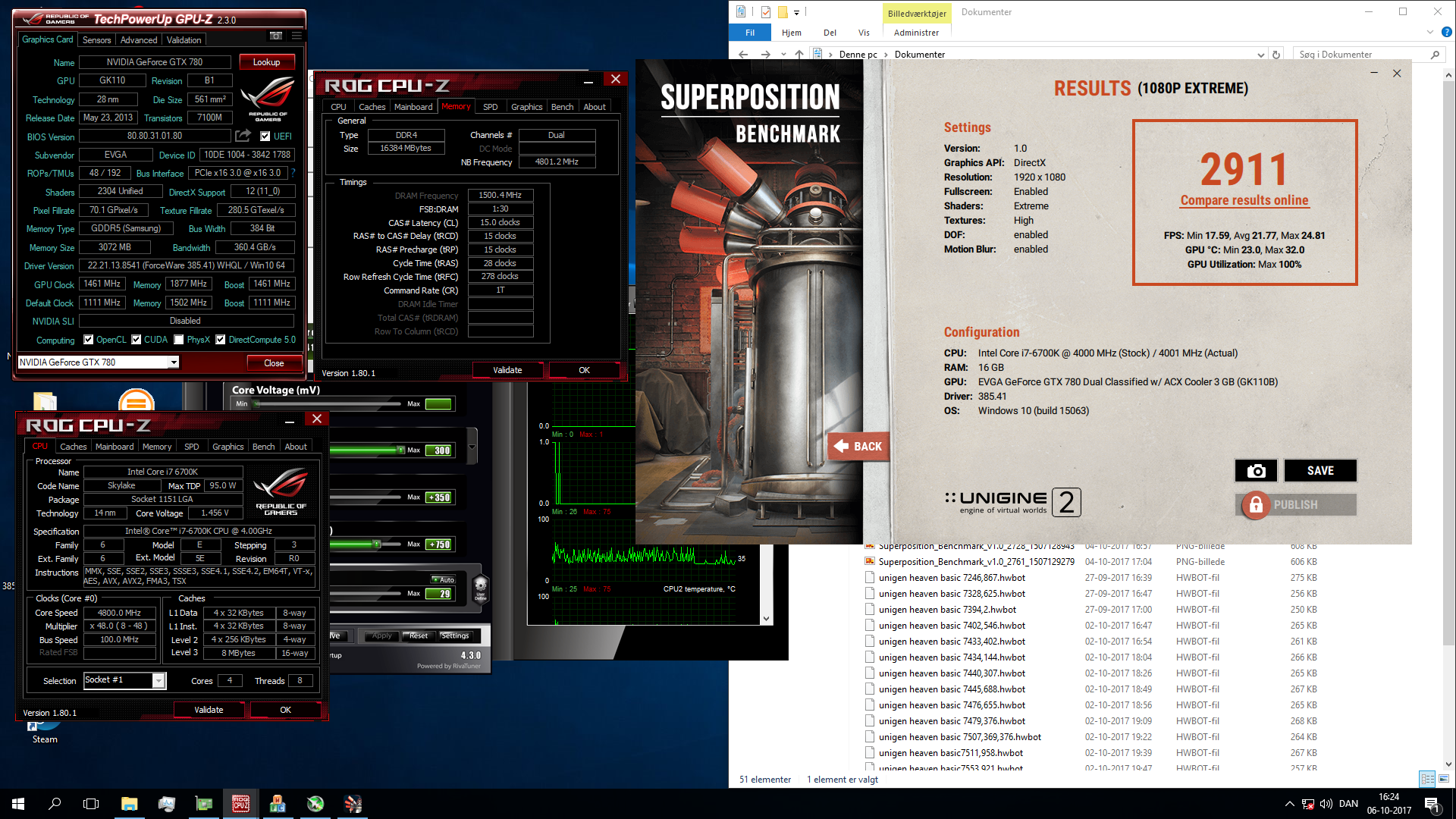Image resolution: width=1456 pixels, height=819 pixels.
Task: Switch to GPU-Z Sensors tab
Action: 96,40
